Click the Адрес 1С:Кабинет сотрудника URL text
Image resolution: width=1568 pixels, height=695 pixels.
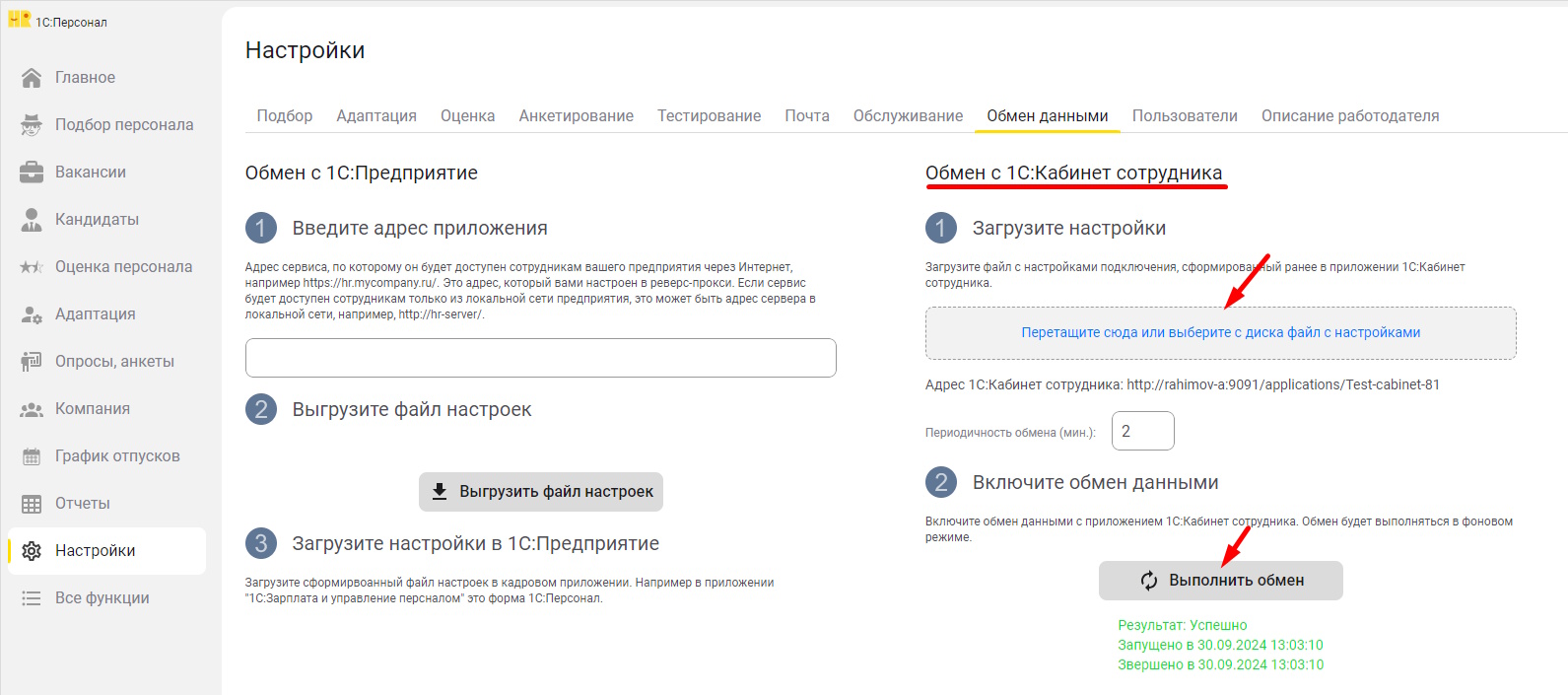[x=1183, y=384]
